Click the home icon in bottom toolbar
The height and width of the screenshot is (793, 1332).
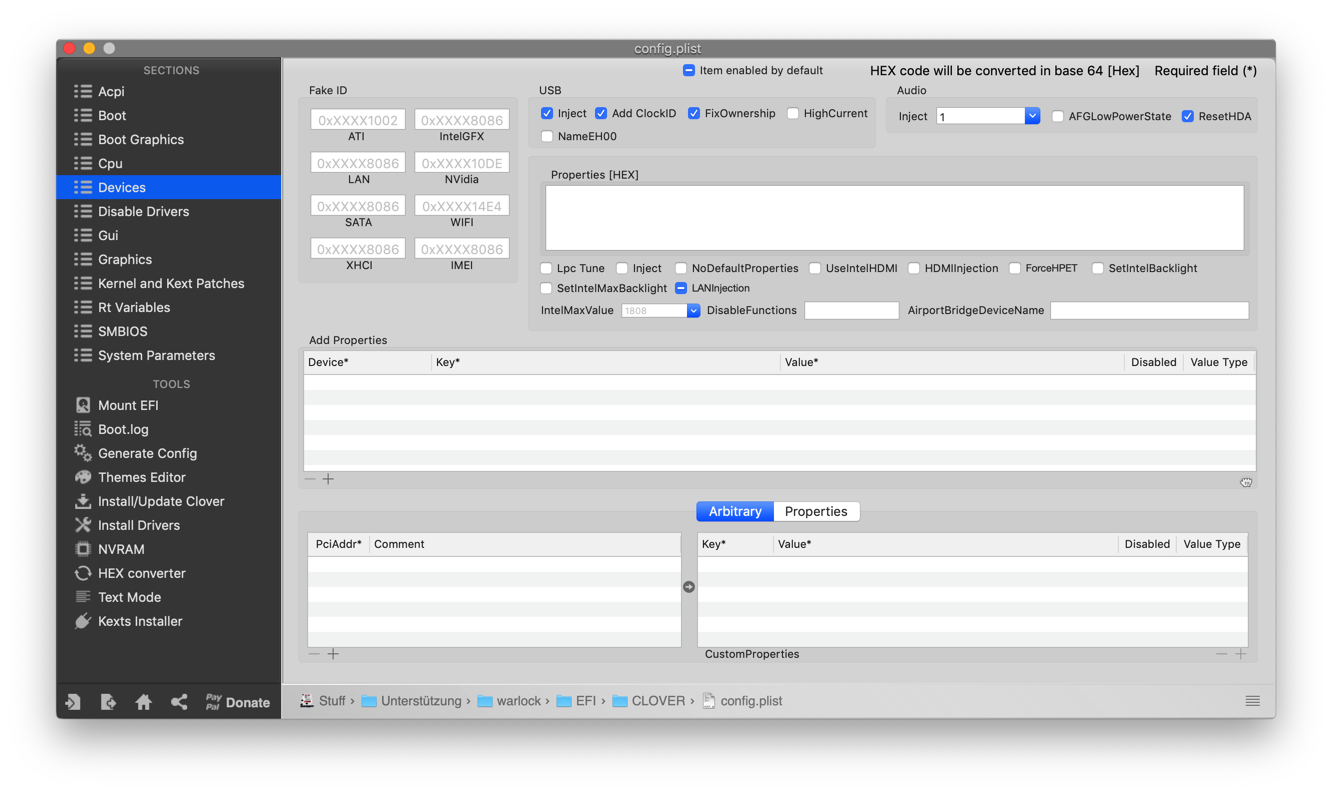[x=143, y=702]
